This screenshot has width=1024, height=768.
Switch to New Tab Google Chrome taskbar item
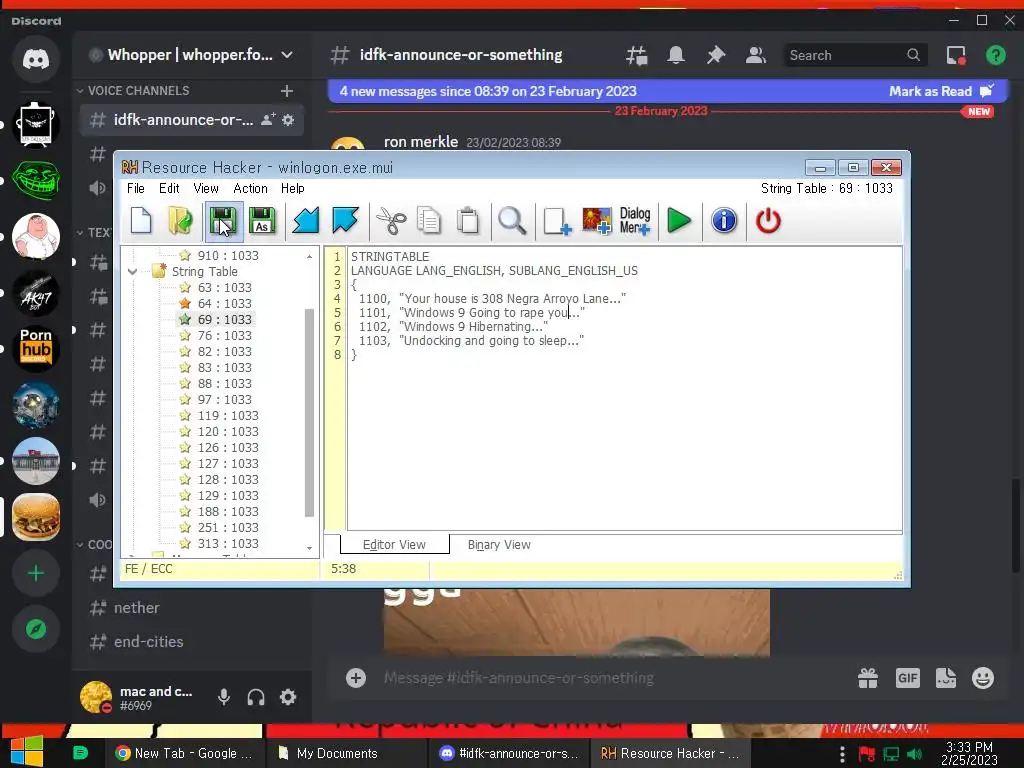click(185, 753)
